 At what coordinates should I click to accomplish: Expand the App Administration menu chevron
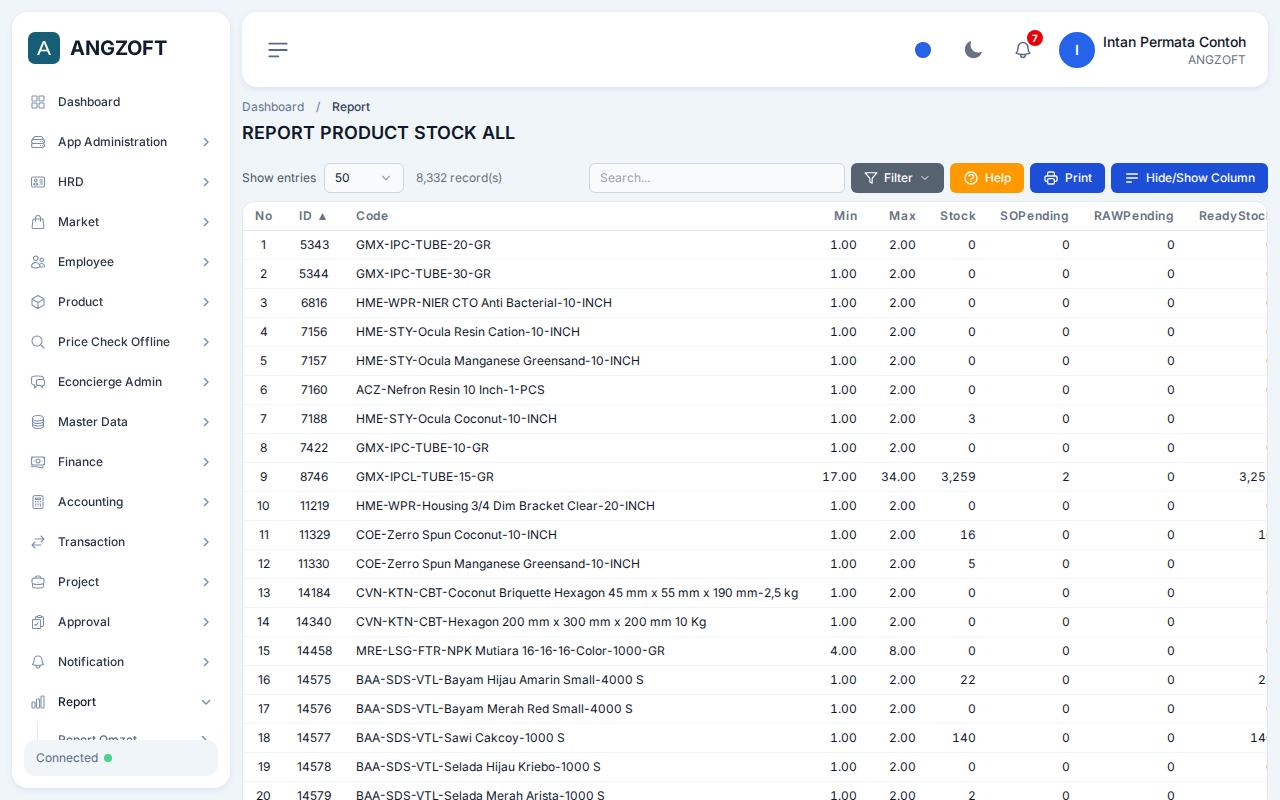206,142
